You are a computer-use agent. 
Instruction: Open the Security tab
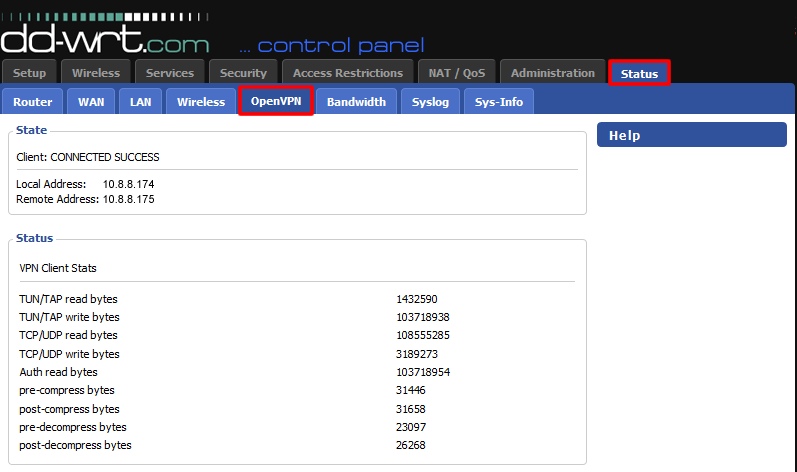[243, 73]
